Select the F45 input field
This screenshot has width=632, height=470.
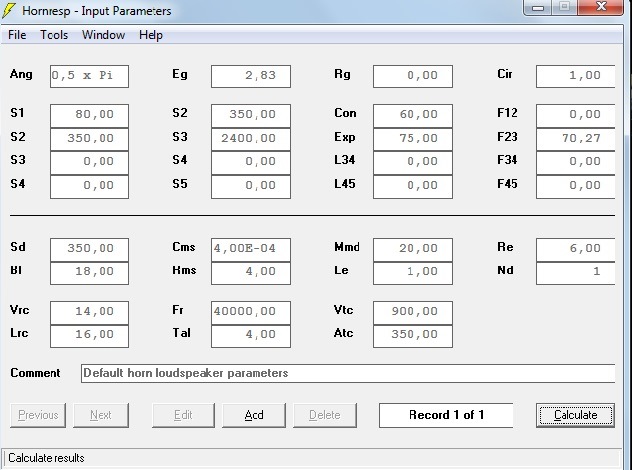575,187
